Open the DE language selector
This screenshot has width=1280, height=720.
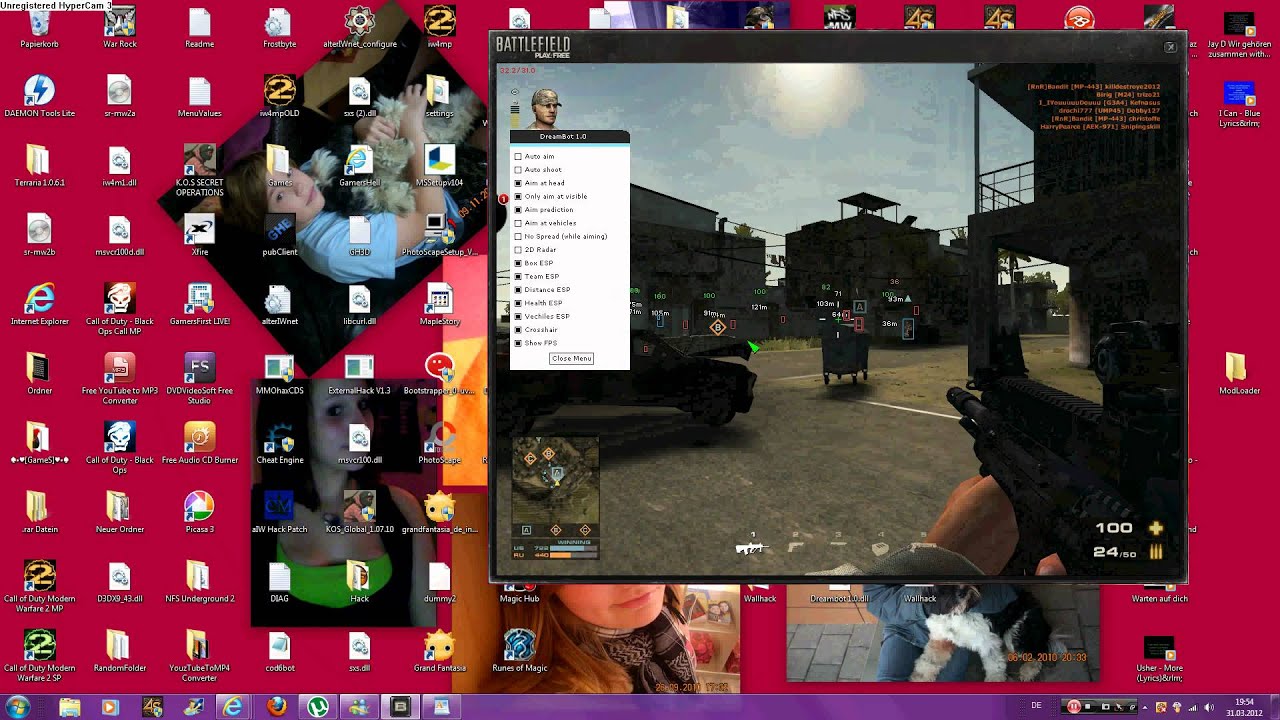pyautogui.click(x=1036, y=706)
